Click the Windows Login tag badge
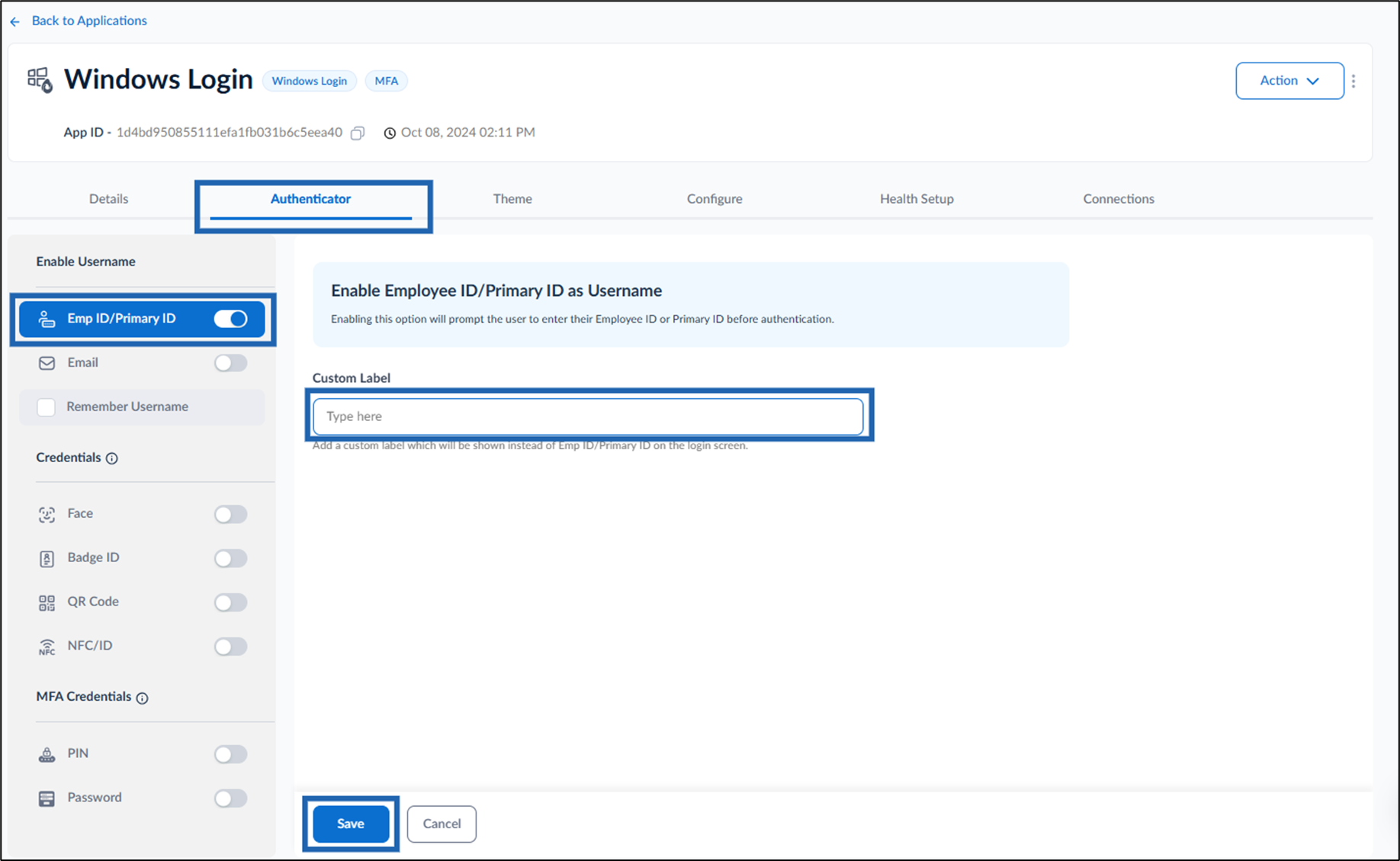The image size is (1400, 861). tap(310, 81)
